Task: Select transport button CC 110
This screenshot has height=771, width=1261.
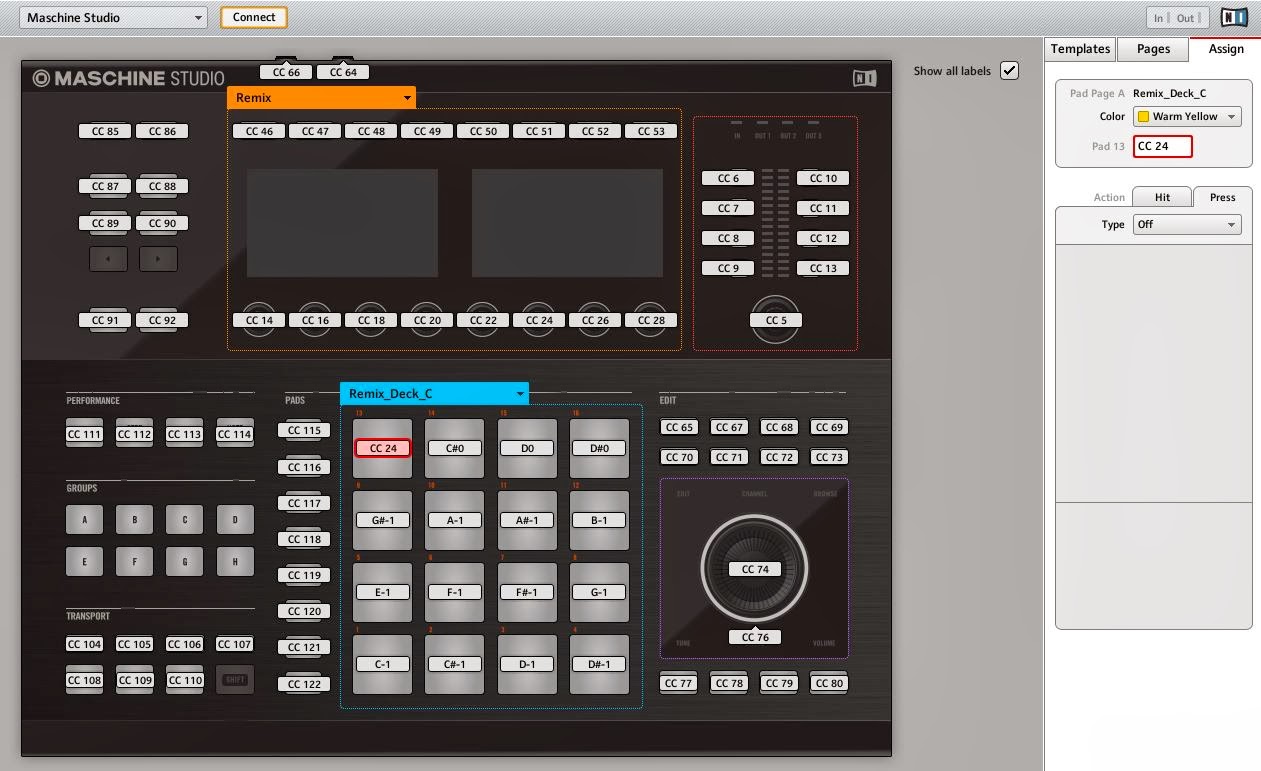Action: (185, 680)
